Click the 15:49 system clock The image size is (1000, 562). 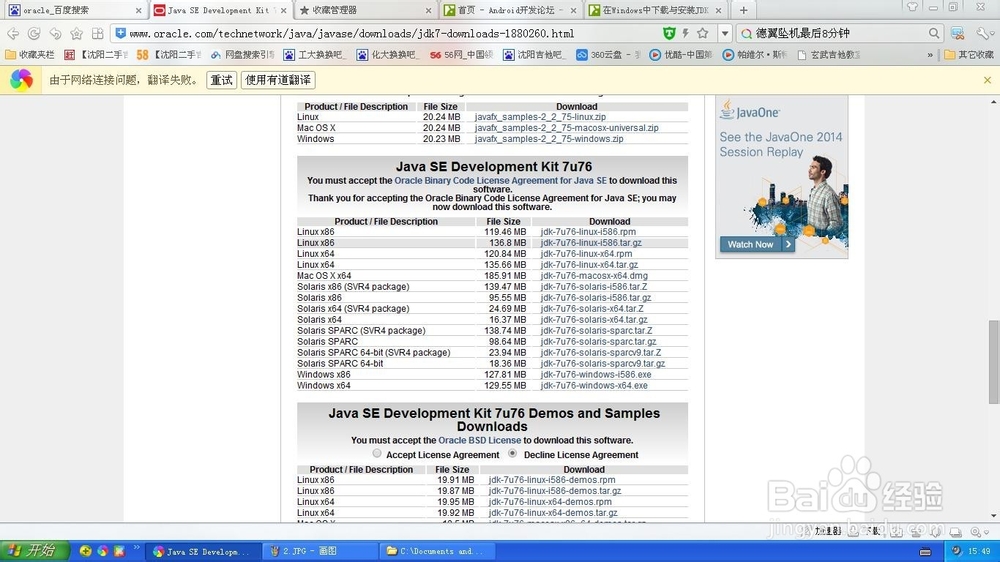pos(980,551)
